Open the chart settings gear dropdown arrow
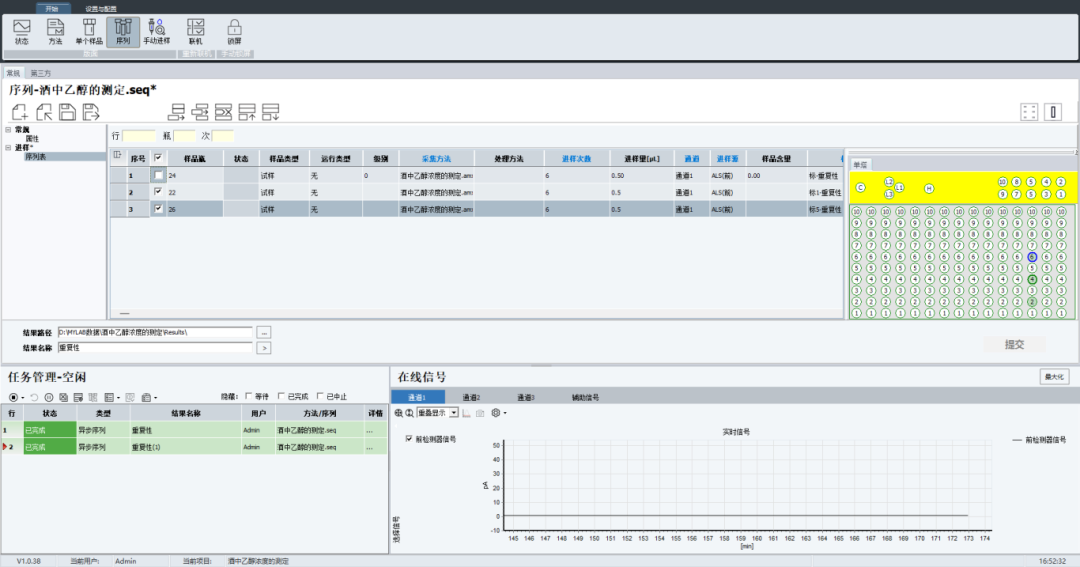This screenshot has width=1080, height=567. pyautogui.click(x=505, y=413)
